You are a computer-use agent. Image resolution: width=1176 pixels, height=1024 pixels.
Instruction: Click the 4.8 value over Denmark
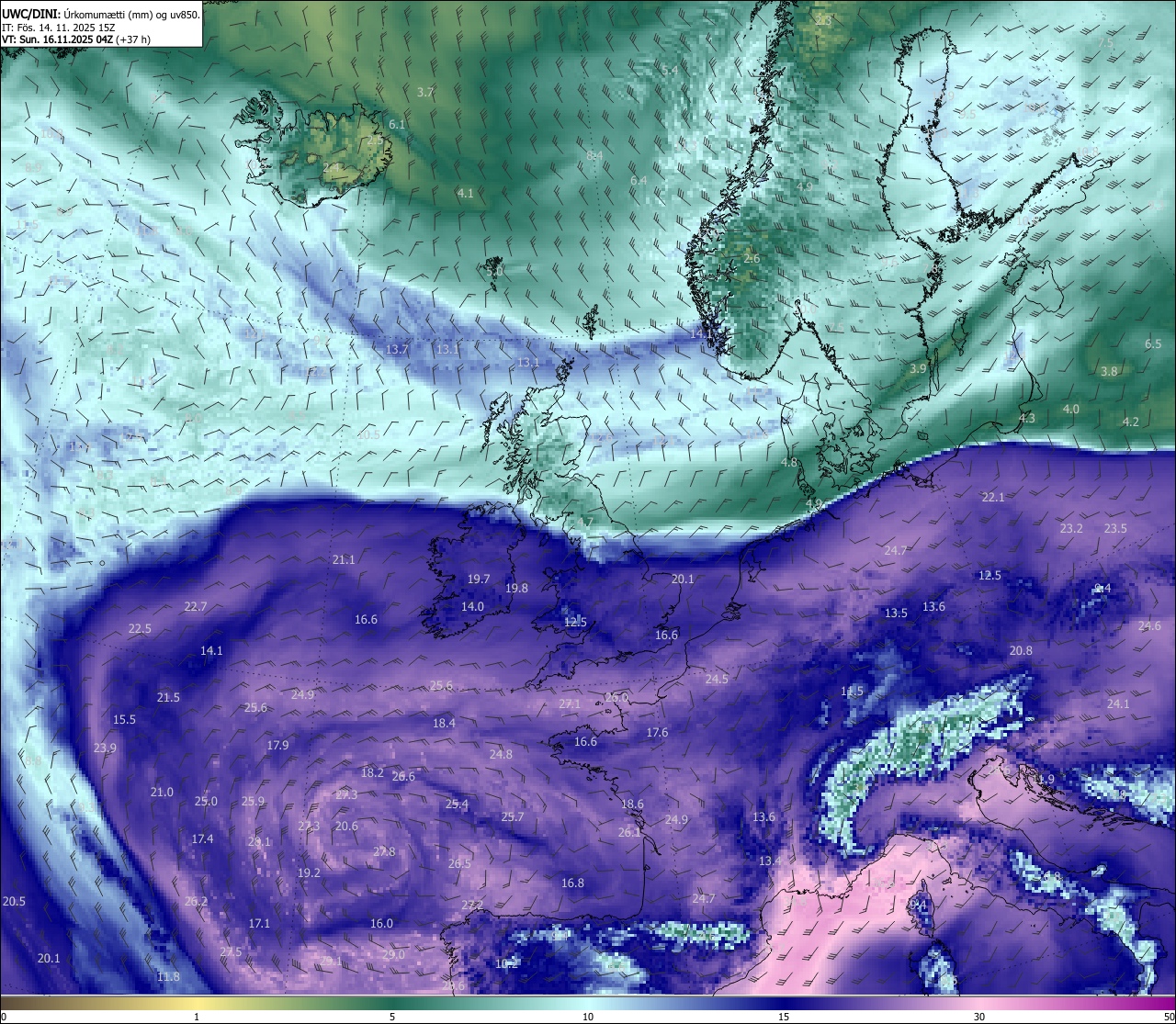pyautogui.click(x=789, y=463)
